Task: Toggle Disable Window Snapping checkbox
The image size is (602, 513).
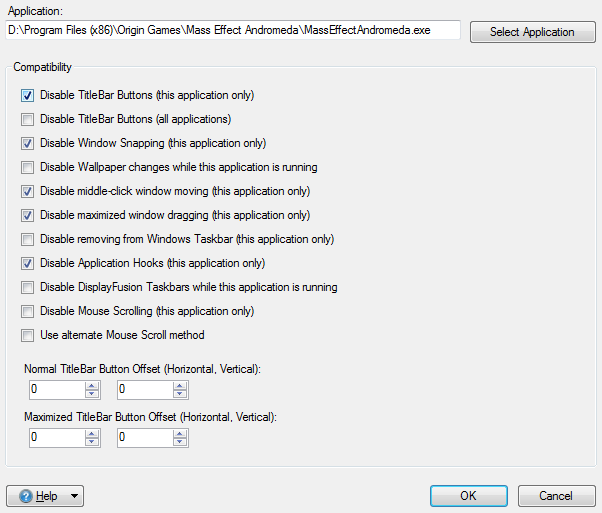Action: (x=27, y=144)
